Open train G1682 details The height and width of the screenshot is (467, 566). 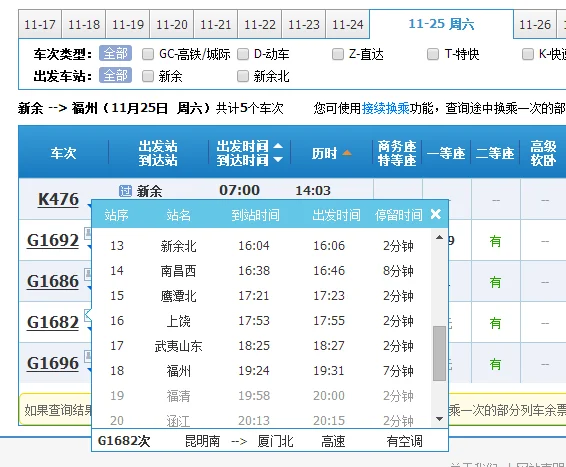[53, 322]
